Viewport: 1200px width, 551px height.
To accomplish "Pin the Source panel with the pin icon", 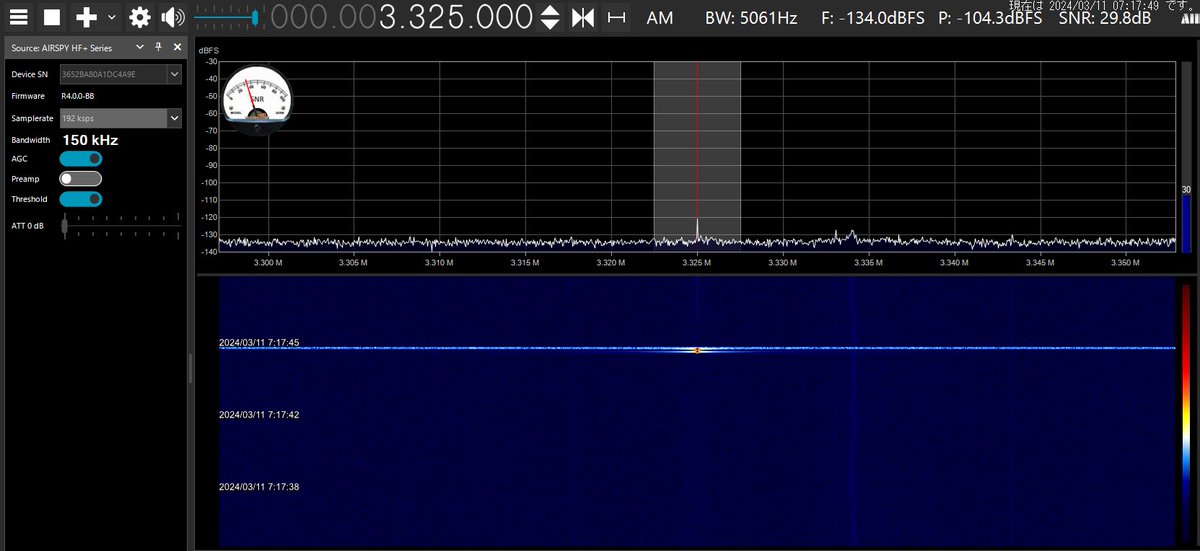I will pos(158,47).
